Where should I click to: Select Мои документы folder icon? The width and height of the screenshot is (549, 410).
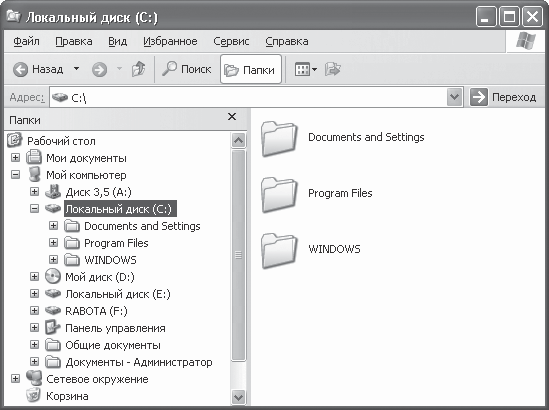(34, 157)
